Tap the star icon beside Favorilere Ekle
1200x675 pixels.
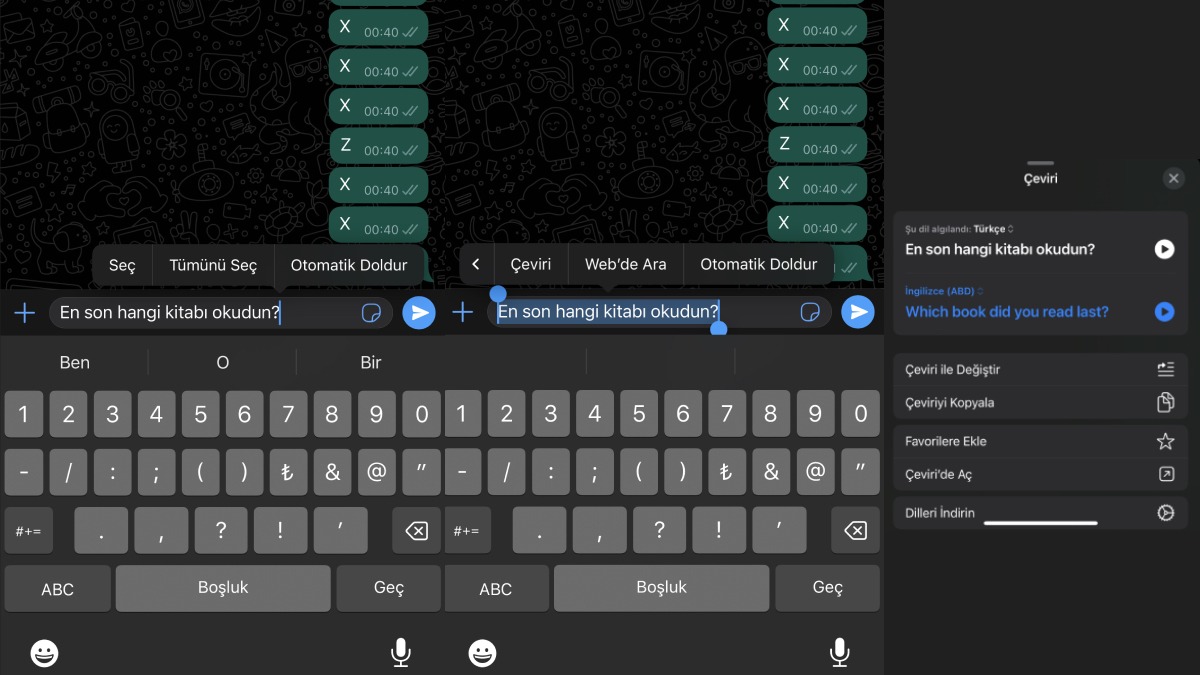click(1165, 441)
